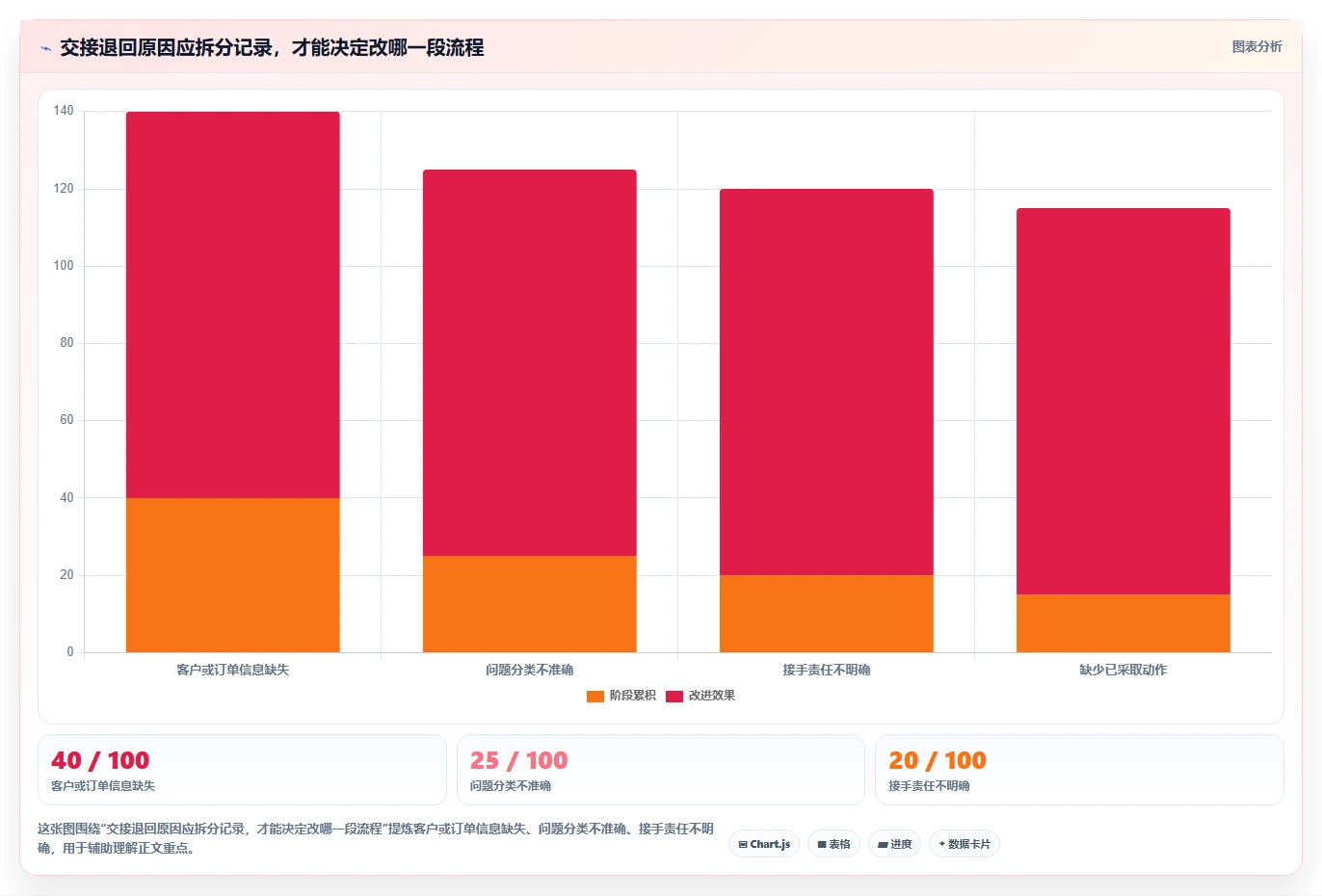1322x896 pixels.
Task: Select the 数据卡片 tag chip
Action: (x=965, y=844)
